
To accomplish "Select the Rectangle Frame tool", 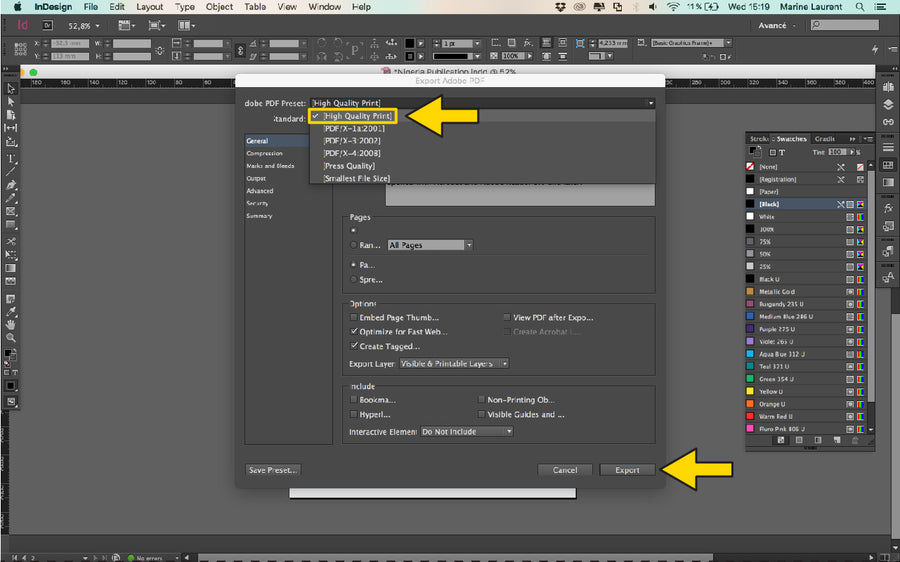I will pos(11,211).
